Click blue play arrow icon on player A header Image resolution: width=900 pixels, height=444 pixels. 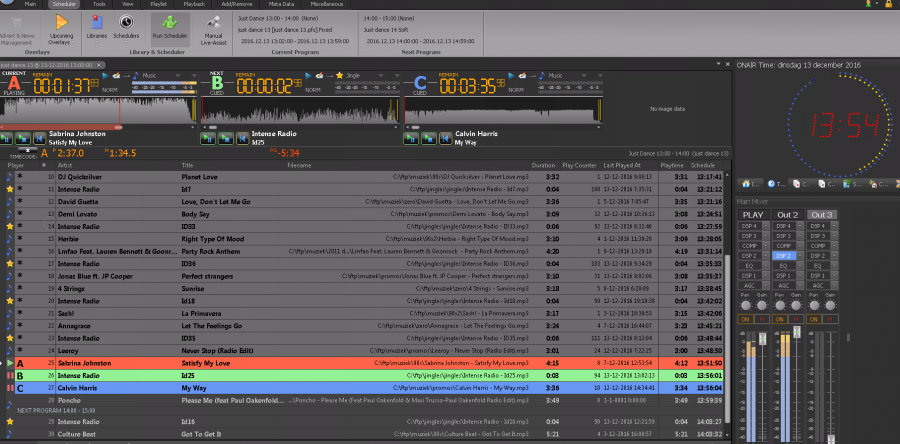point(105,75)
